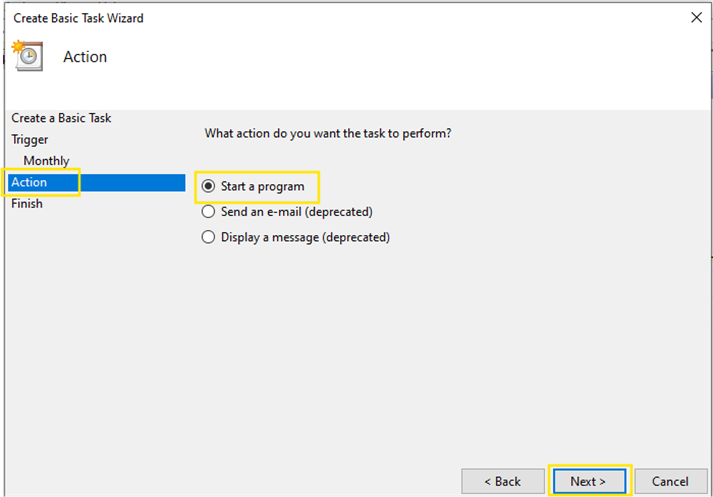The width and height of the screenshot is (713, 497).
Task: Click the Create Basic Task Wizard title
Action: (x=78, y=18)
